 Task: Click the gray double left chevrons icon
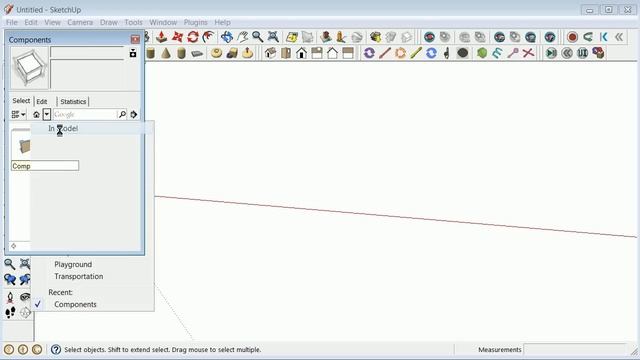coord(619,37)
